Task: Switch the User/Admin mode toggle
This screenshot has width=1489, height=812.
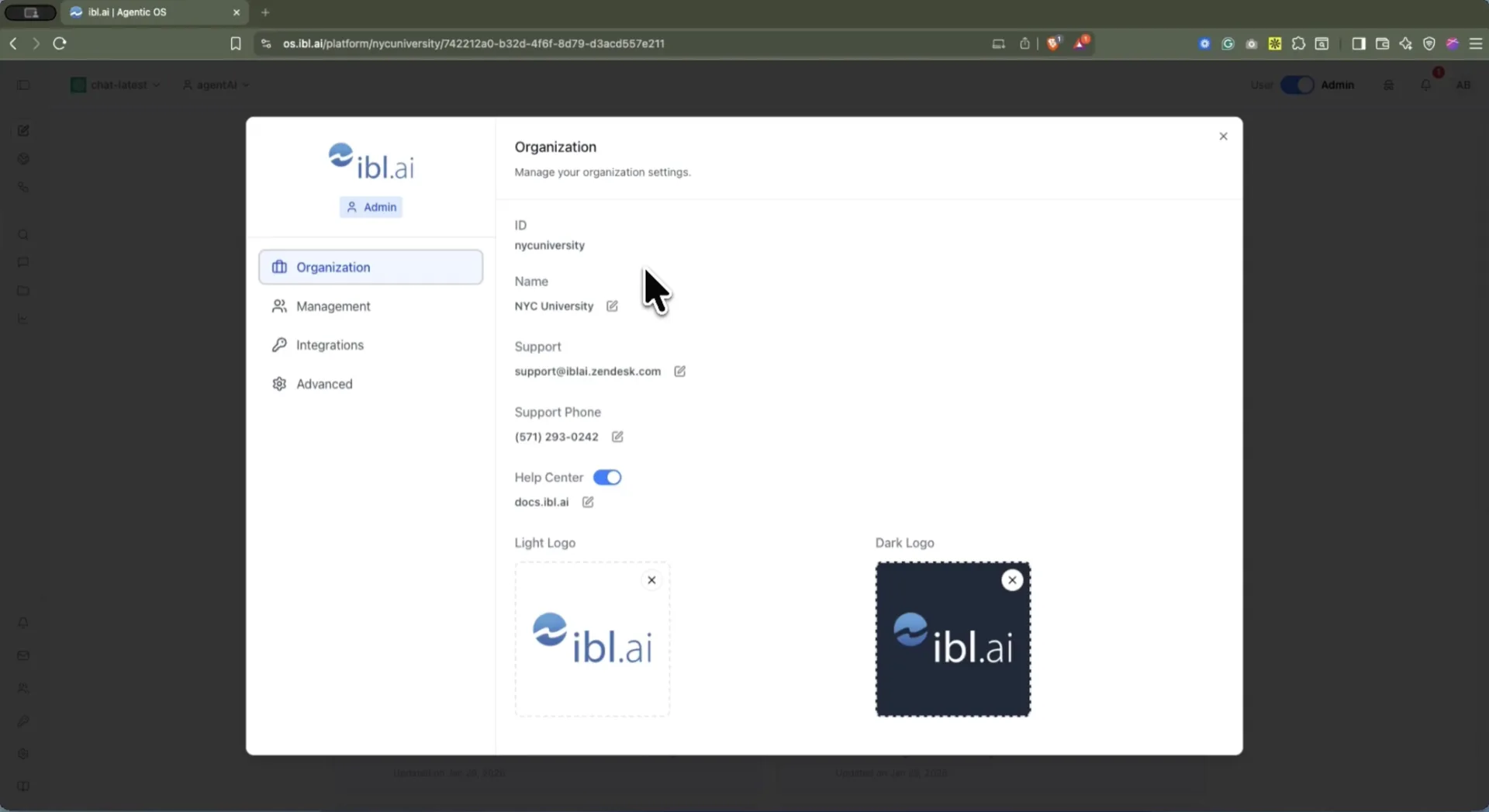Action: click(1297, 85)
